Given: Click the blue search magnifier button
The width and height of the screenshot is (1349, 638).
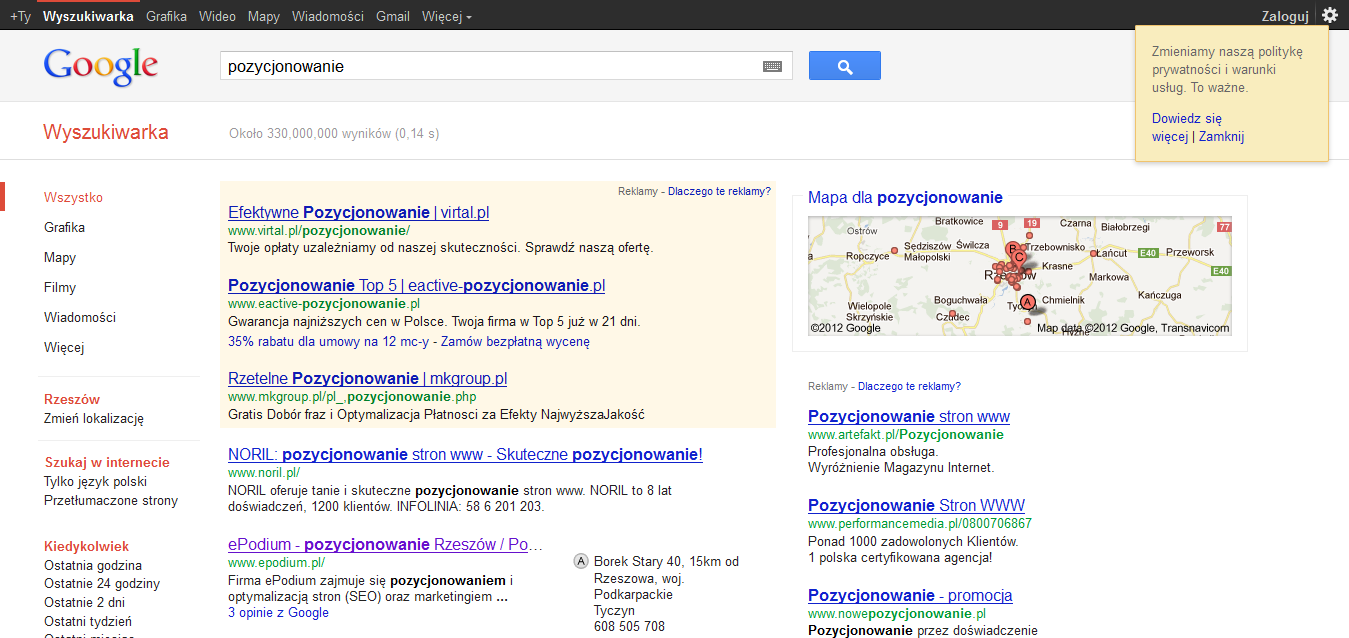Looking at the screenshot, I should pyautogui.click(x=845, y=66).
